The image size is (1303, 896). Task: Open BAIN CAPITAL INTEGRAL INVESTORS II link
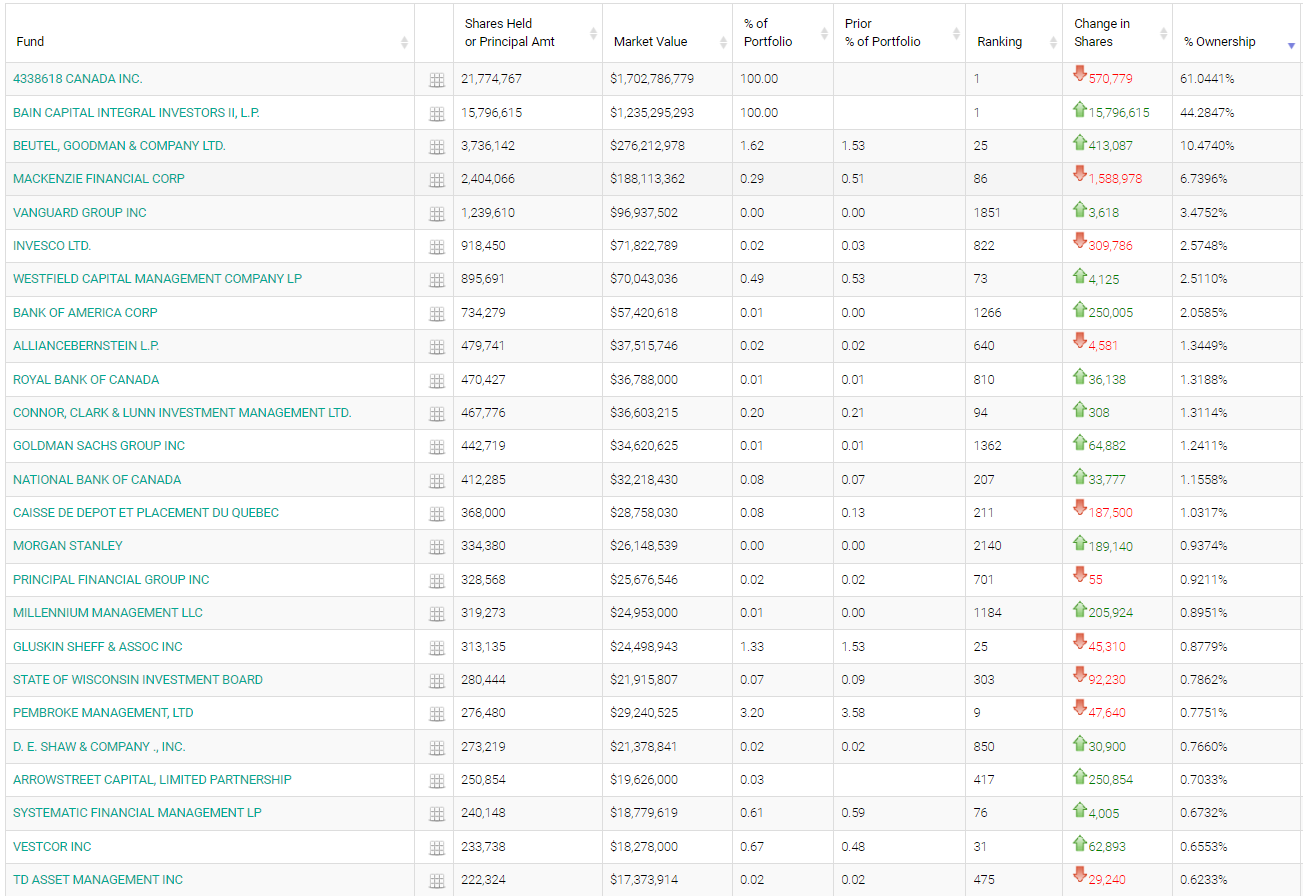[x=136, y=113]
